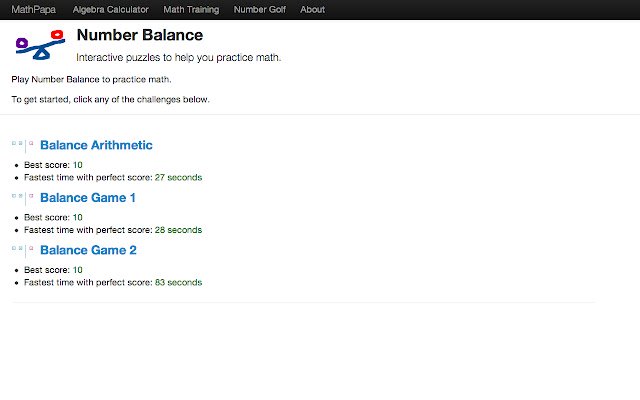Click 'To get started, click any' instruction text
This screenshot has height=400, width=640.
coord(110,99)
